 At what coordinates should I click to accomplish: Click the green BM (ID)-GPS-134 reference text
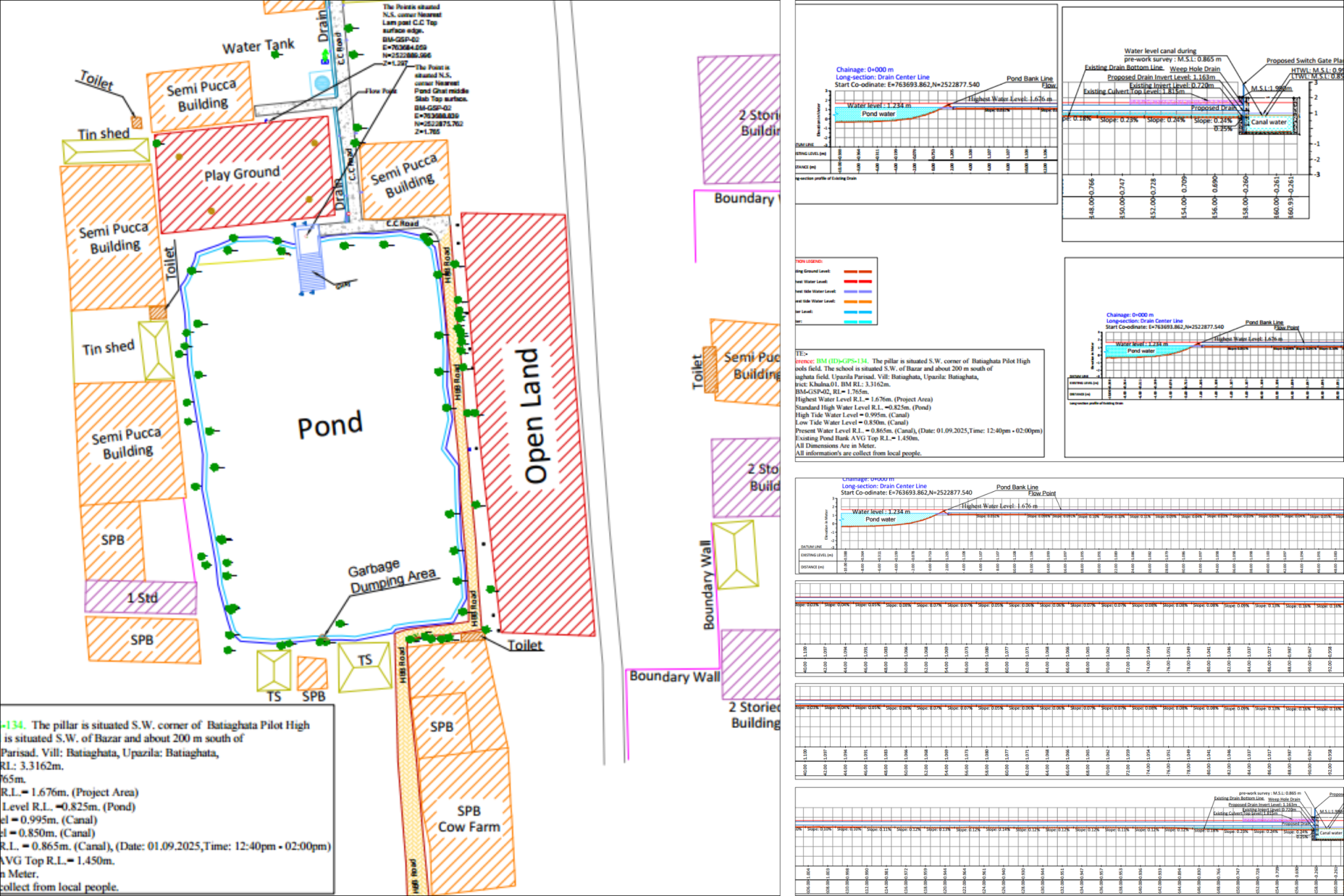point(842,361)
